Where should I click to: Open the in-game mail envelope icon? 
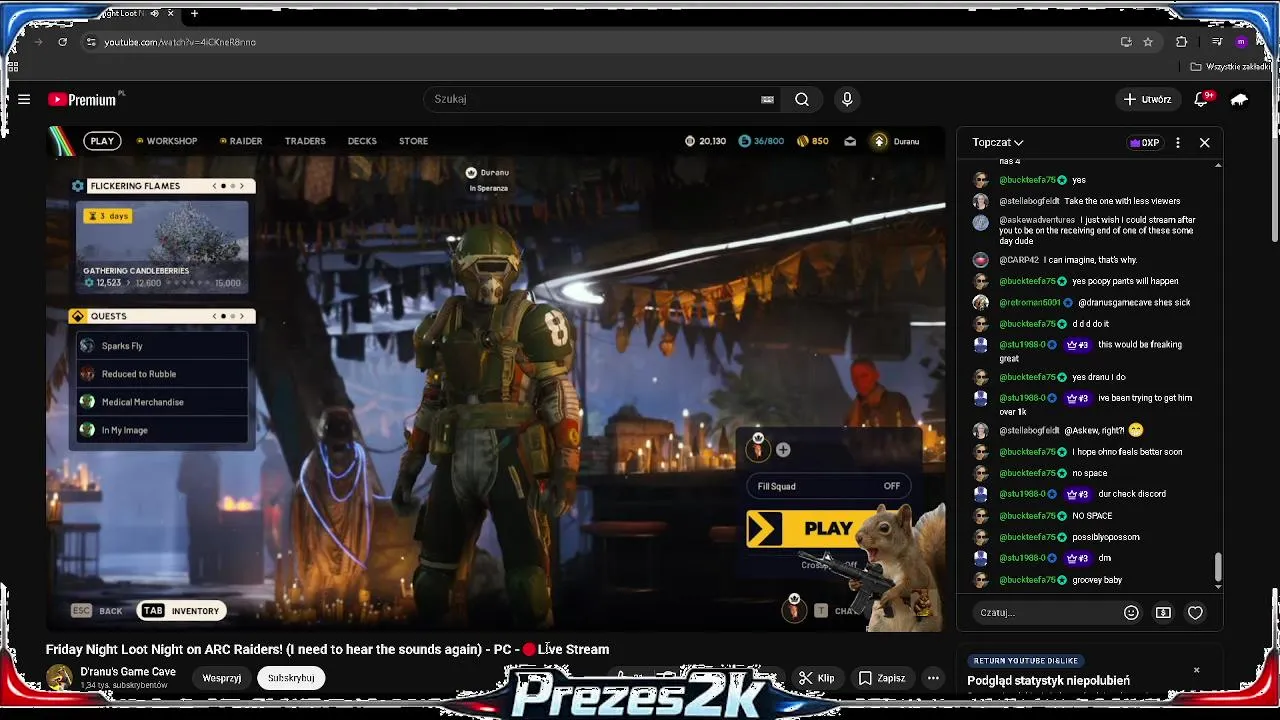(x=850, y=141)
